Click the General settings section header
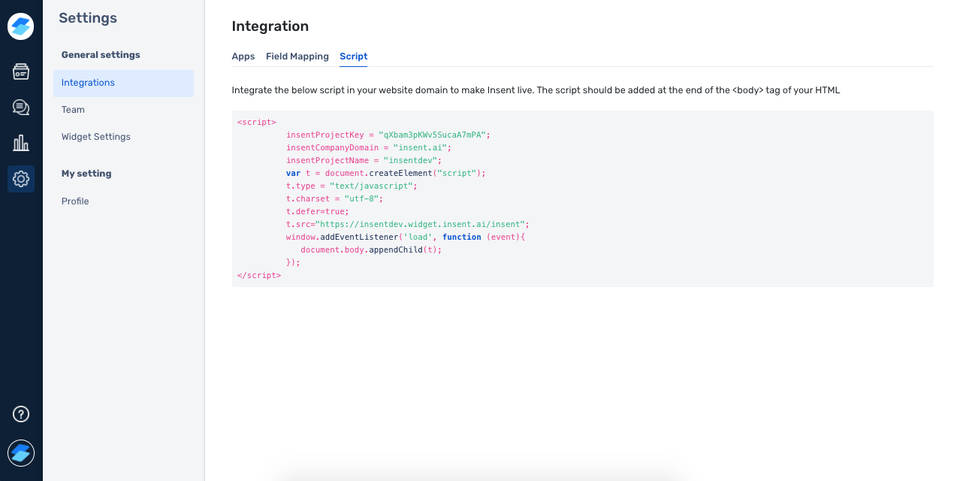Viewport: 960px width, 481px height. tap(101, 55)
